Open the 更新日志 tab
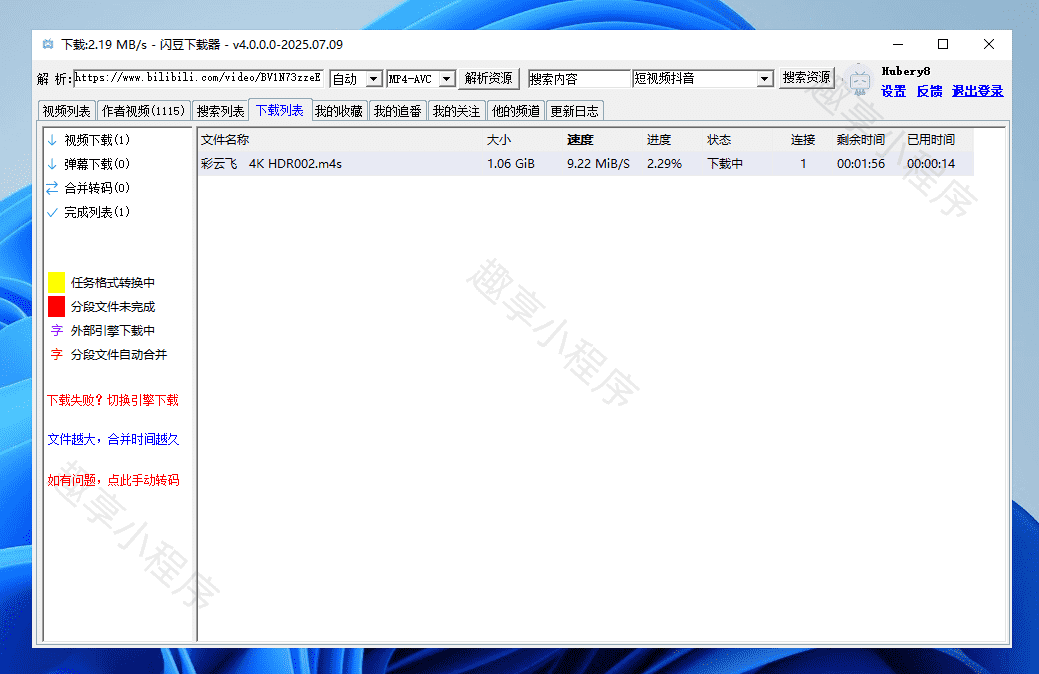Screen dimensions: 1039x674 [x=574, y=111]
